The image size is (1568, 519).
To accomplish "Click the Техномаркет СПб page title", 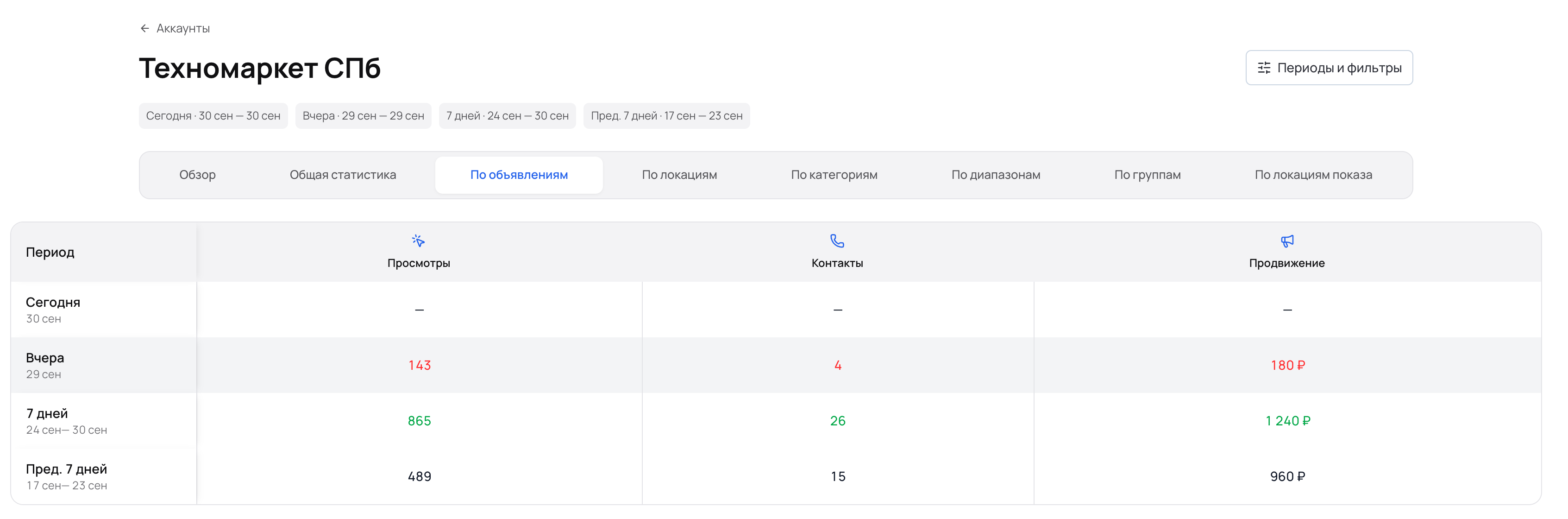I will (259, 68).
